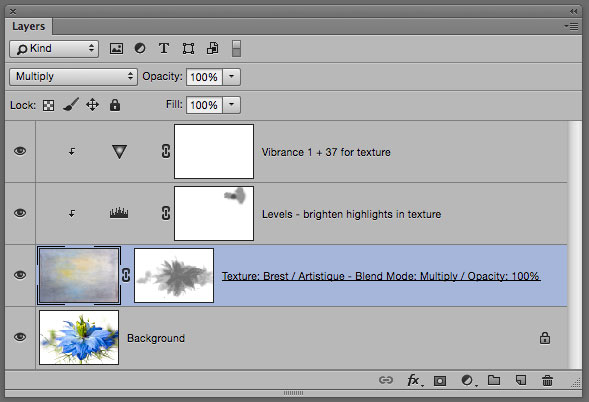Unlink the Texture layer from its mask
The image size is (589, 402).
click(x=126, y=275)
